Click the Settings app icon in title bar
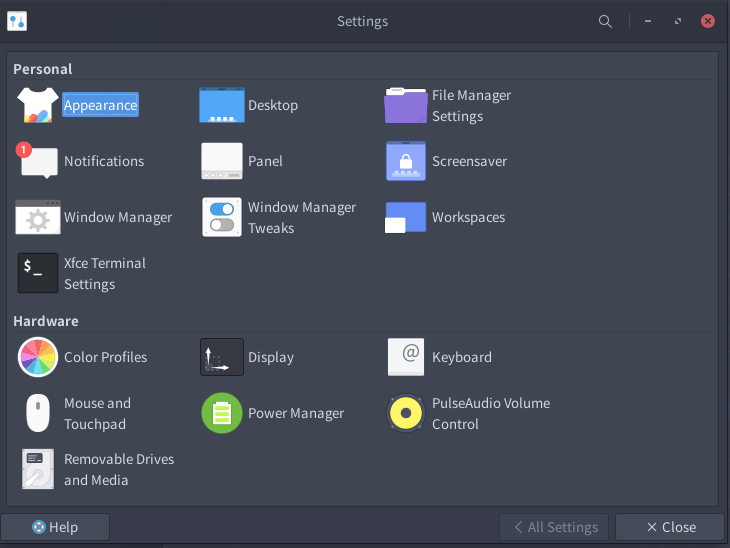This screenshot has width=730, height=548. pos(17,21)
